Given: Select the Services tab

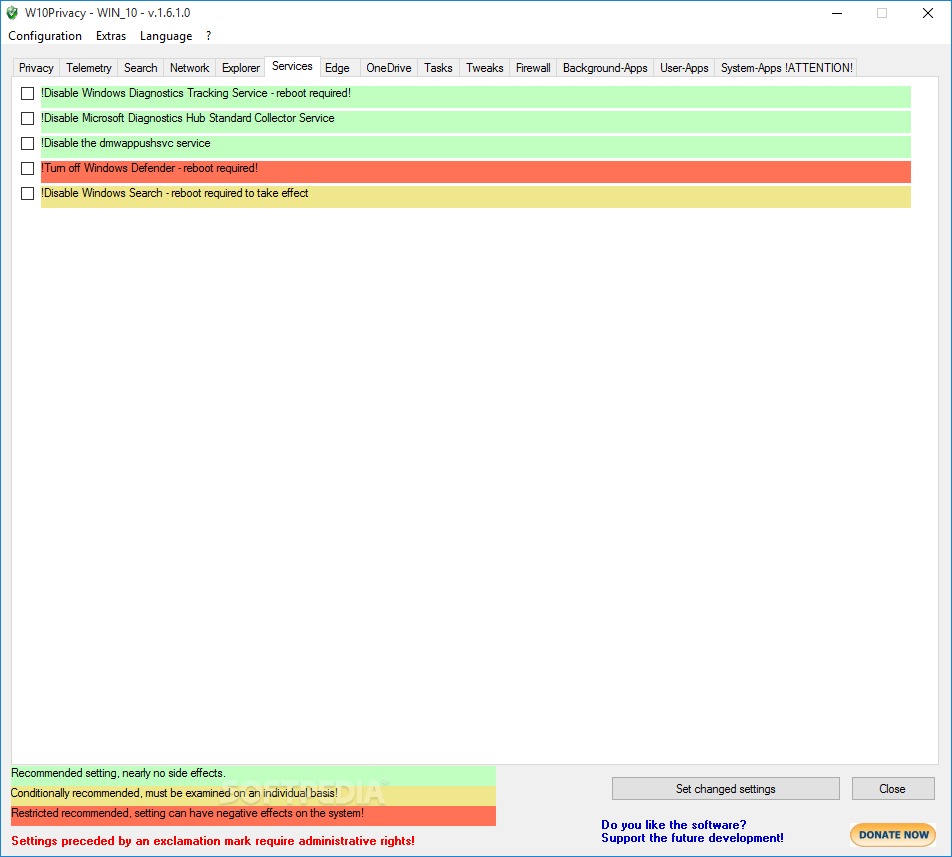Looking at the screenshot, I should tap(292, 66).
